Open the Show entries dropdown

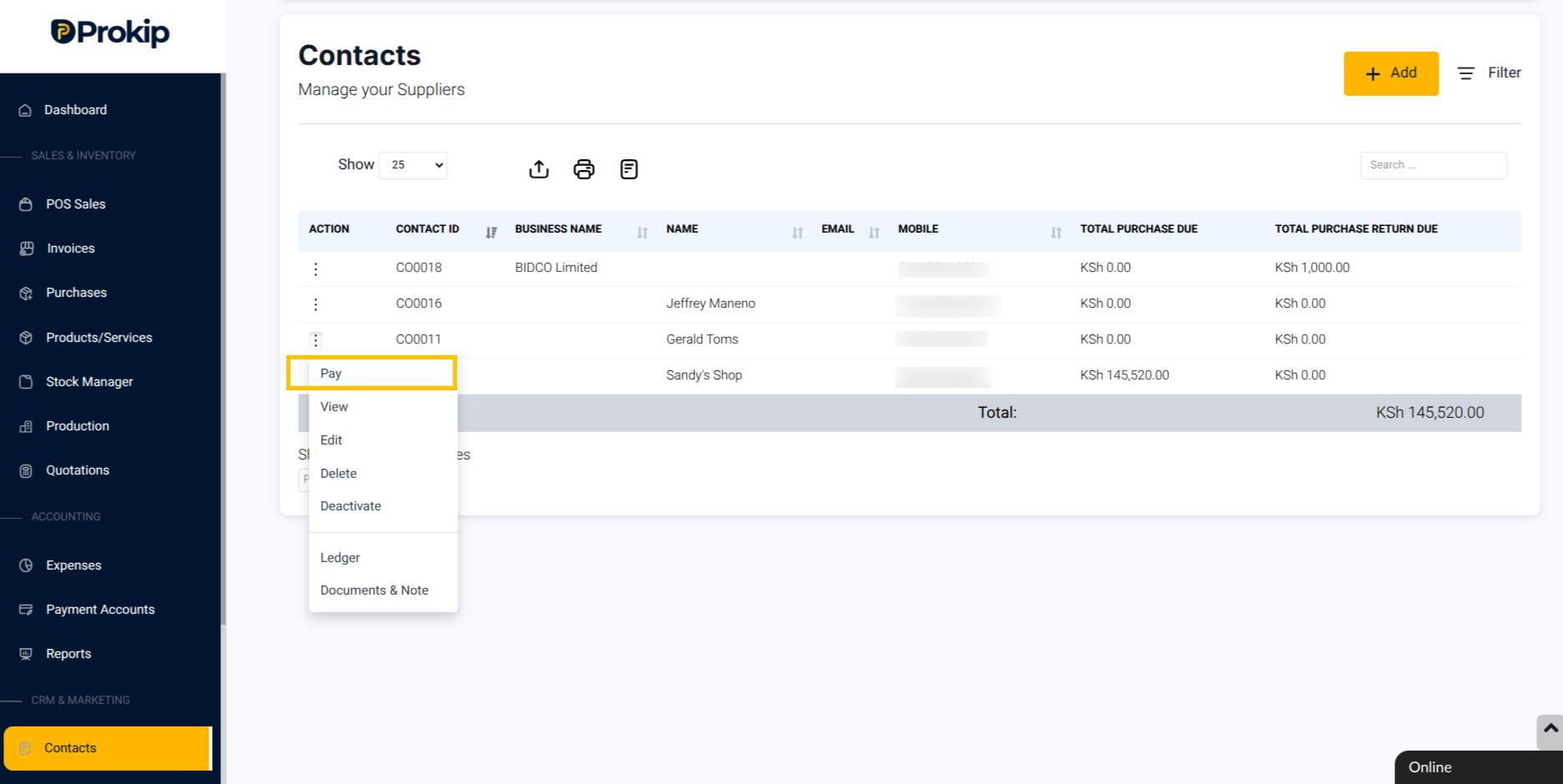[413, 165]
